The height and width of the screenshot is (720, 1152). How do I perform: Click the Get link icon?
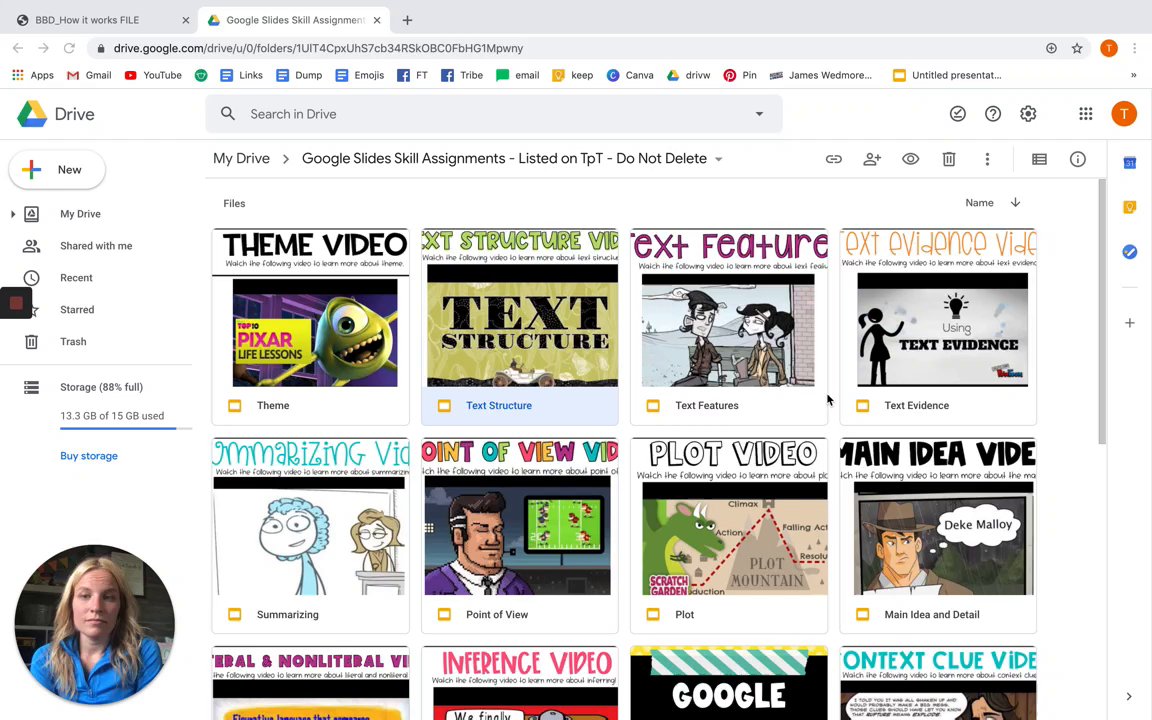tap(833, 159)
